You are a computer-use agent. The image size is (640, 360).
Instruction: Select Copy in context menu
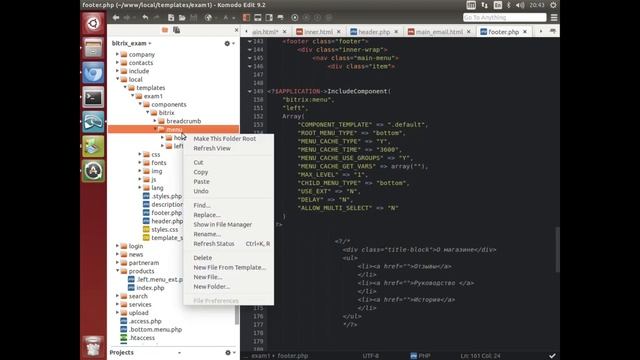click(200, 172)
